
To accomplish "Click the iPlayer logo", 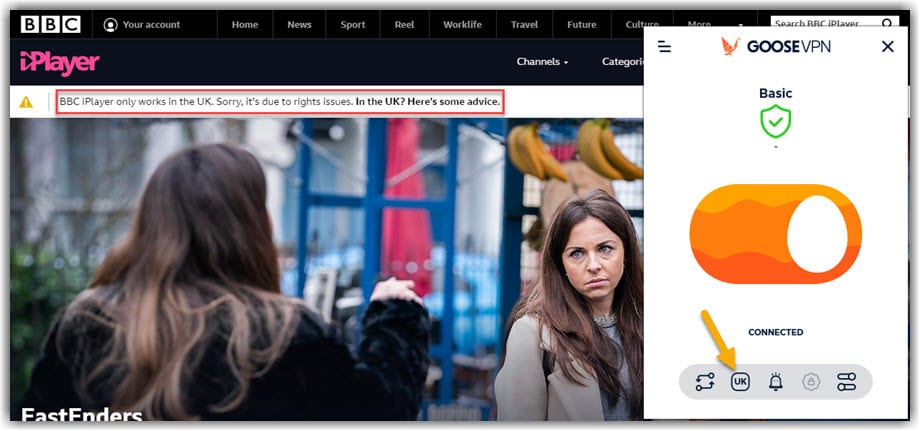I will [x=60, y=62].
